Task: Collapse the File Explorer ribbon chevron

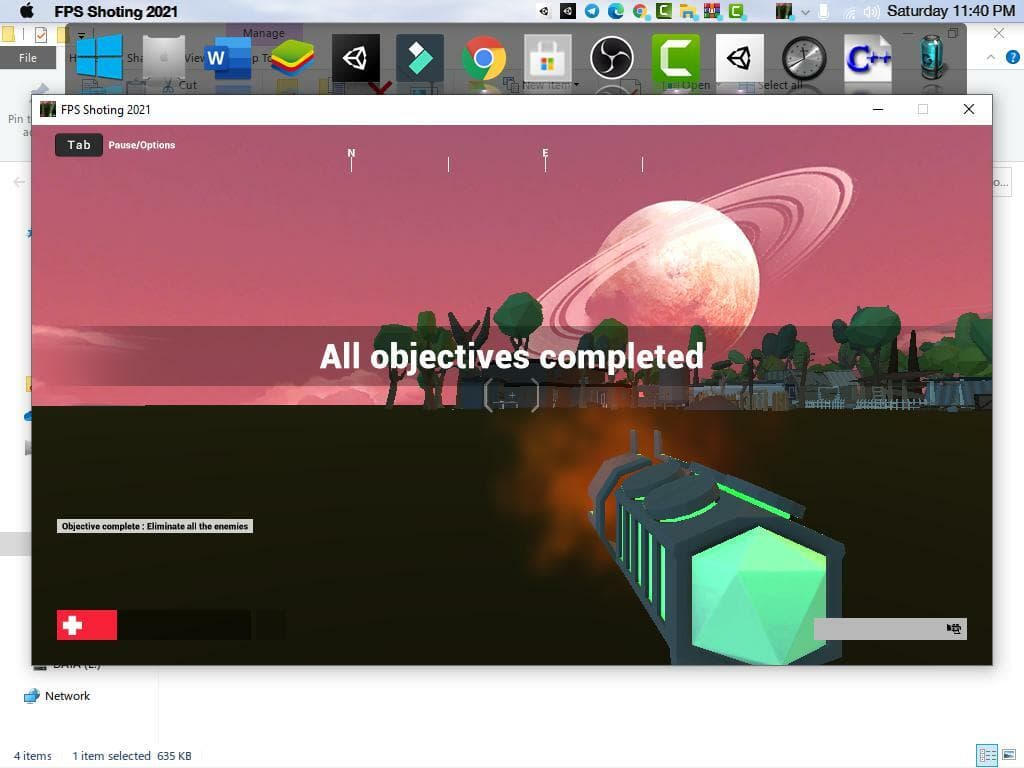Action: (991, 57)
